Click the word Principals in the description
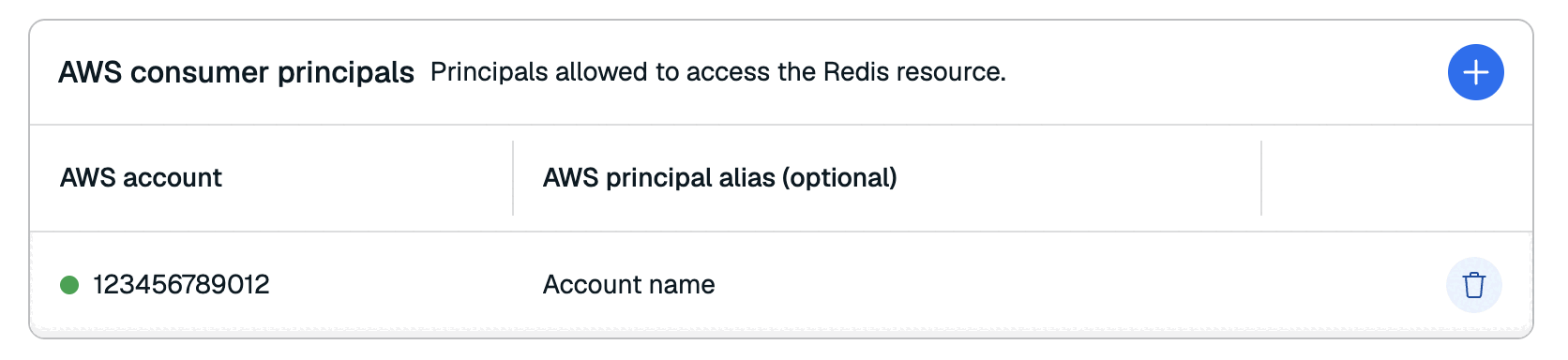 tap(489, 72)
